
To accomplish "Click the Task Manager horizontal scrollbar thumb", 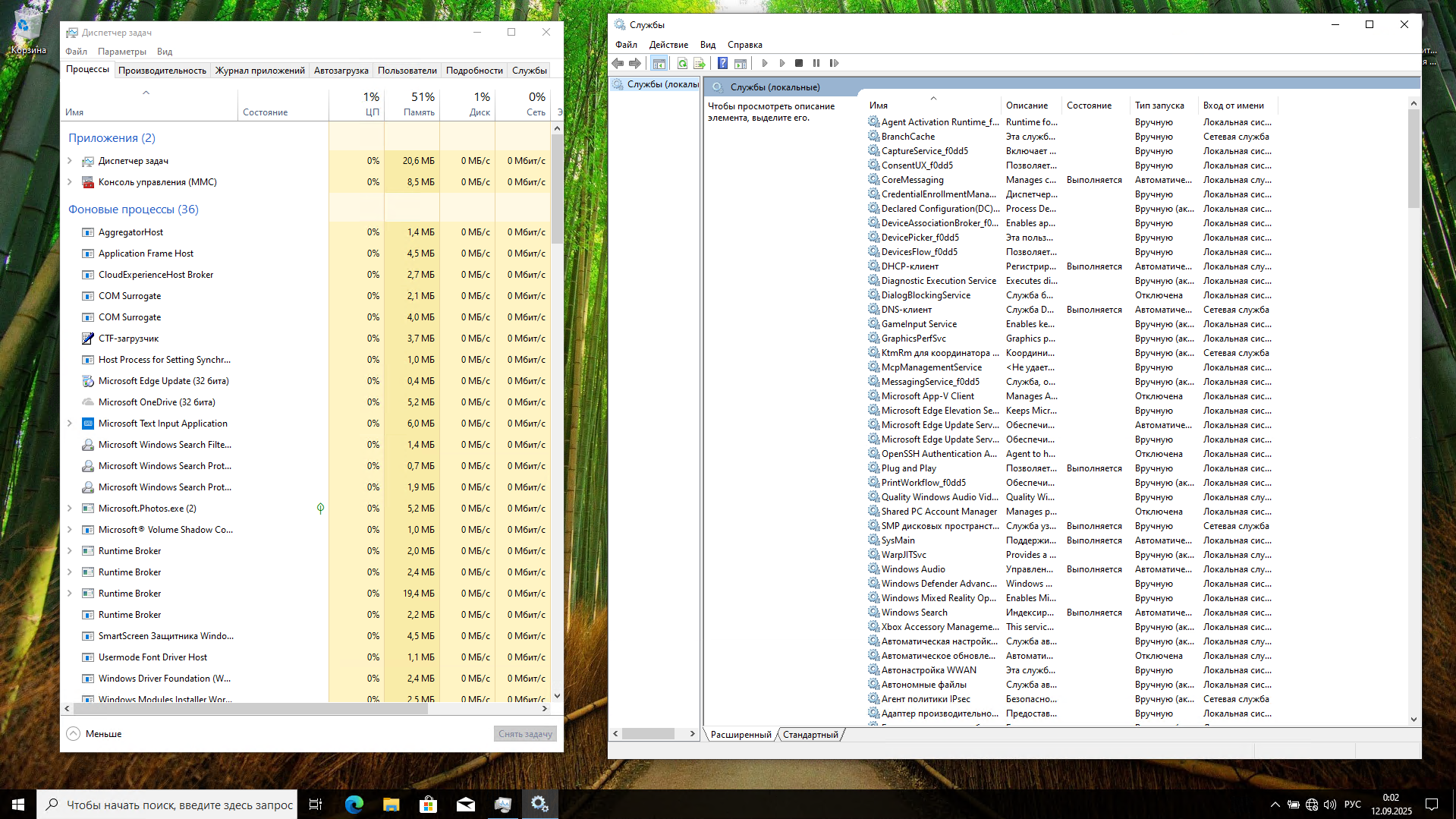I will (x=250, y=709).
